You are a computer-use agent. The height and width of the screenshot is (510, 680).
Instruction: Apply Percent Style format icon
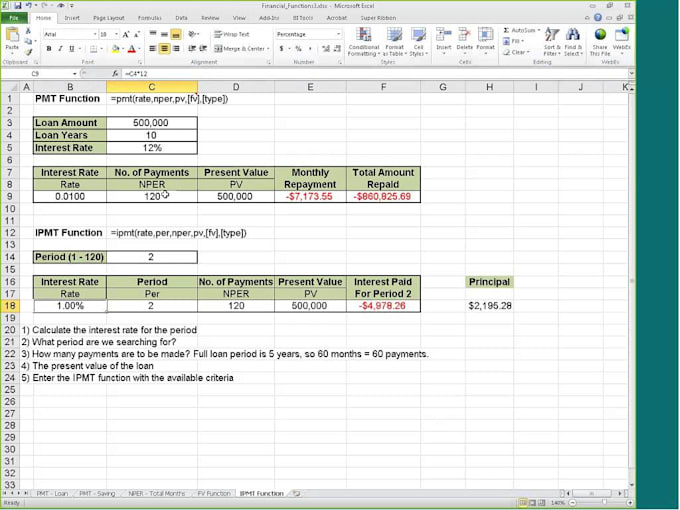tap(298, 49)
